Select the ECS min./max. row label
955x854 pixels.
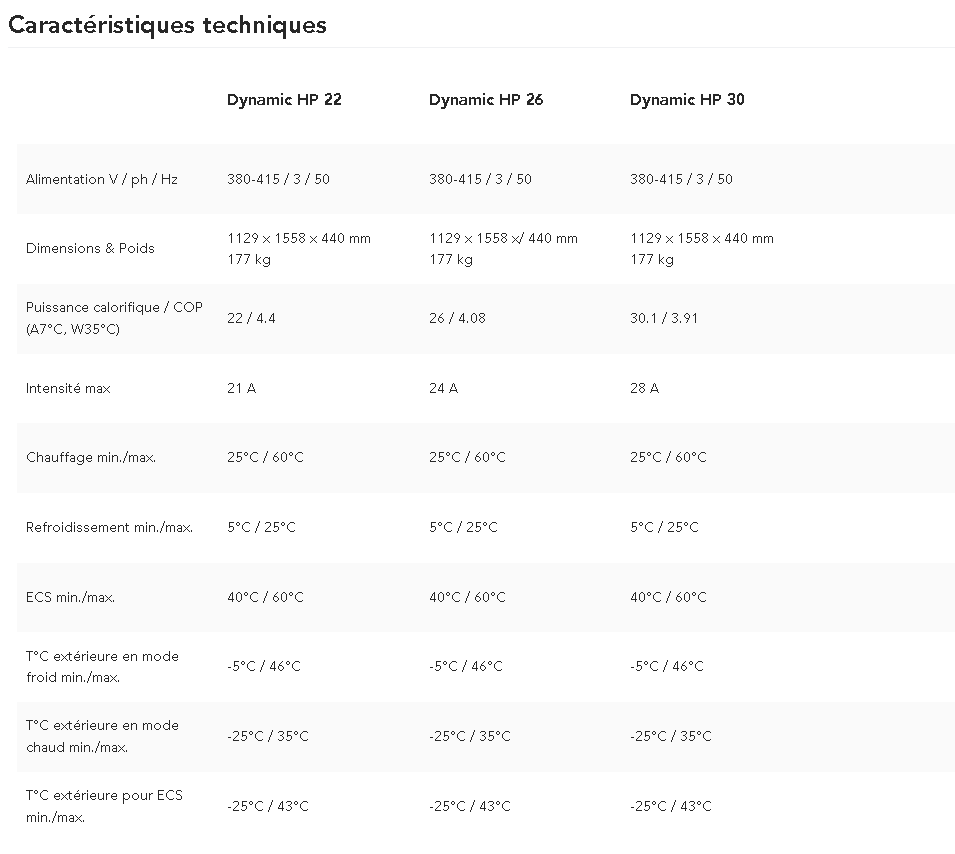[70, 597]
